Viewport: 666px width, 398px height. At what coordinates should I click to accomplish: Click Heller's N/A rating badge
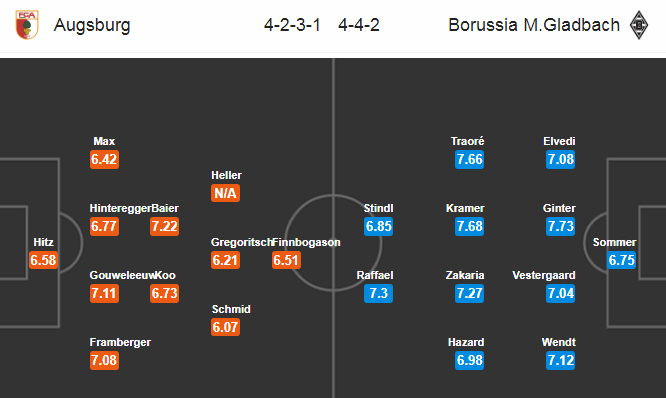(226, 193)
